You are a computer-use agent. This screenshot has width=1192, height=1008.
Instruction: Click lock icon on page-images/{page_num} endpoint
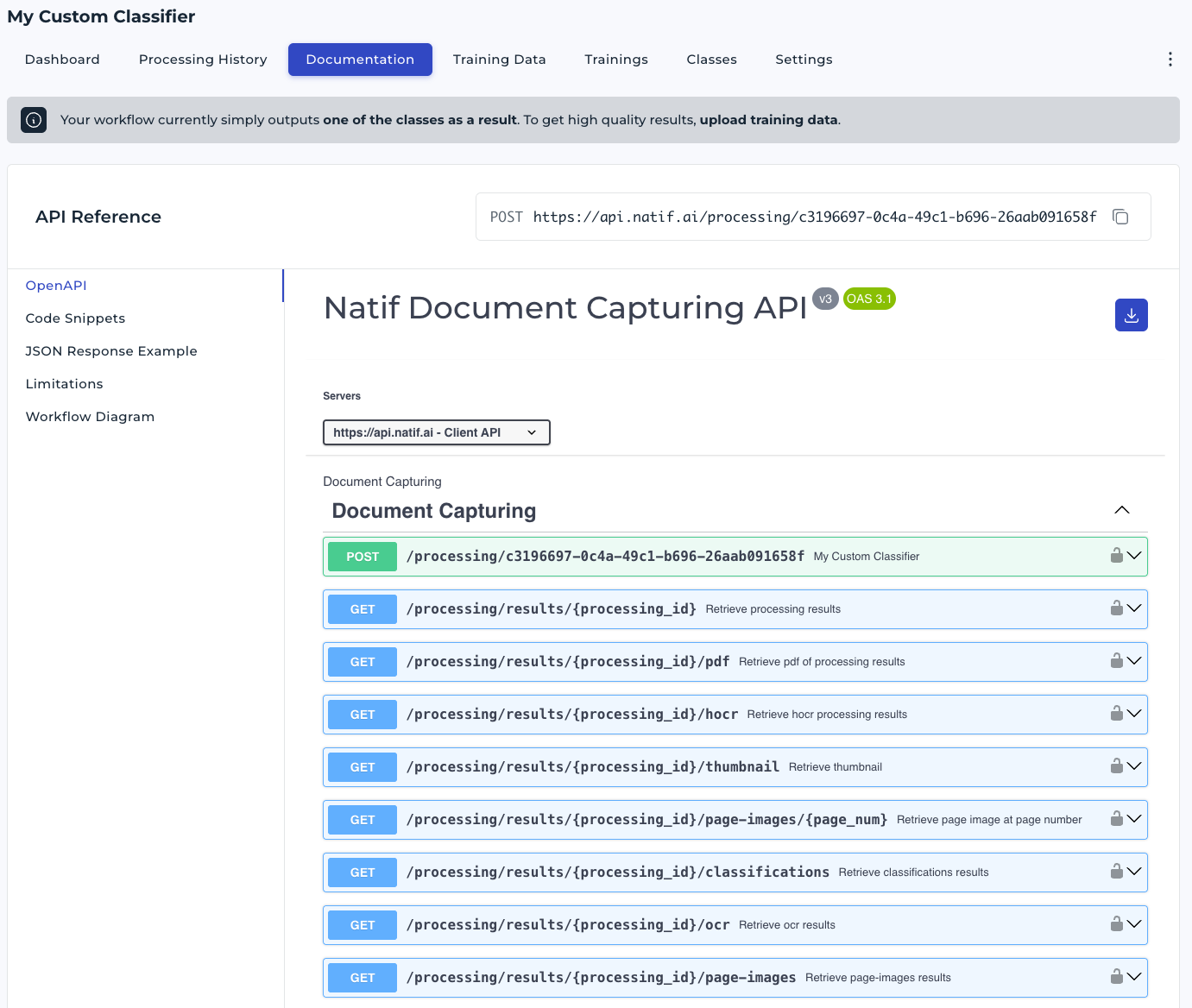pos(1116,819)
